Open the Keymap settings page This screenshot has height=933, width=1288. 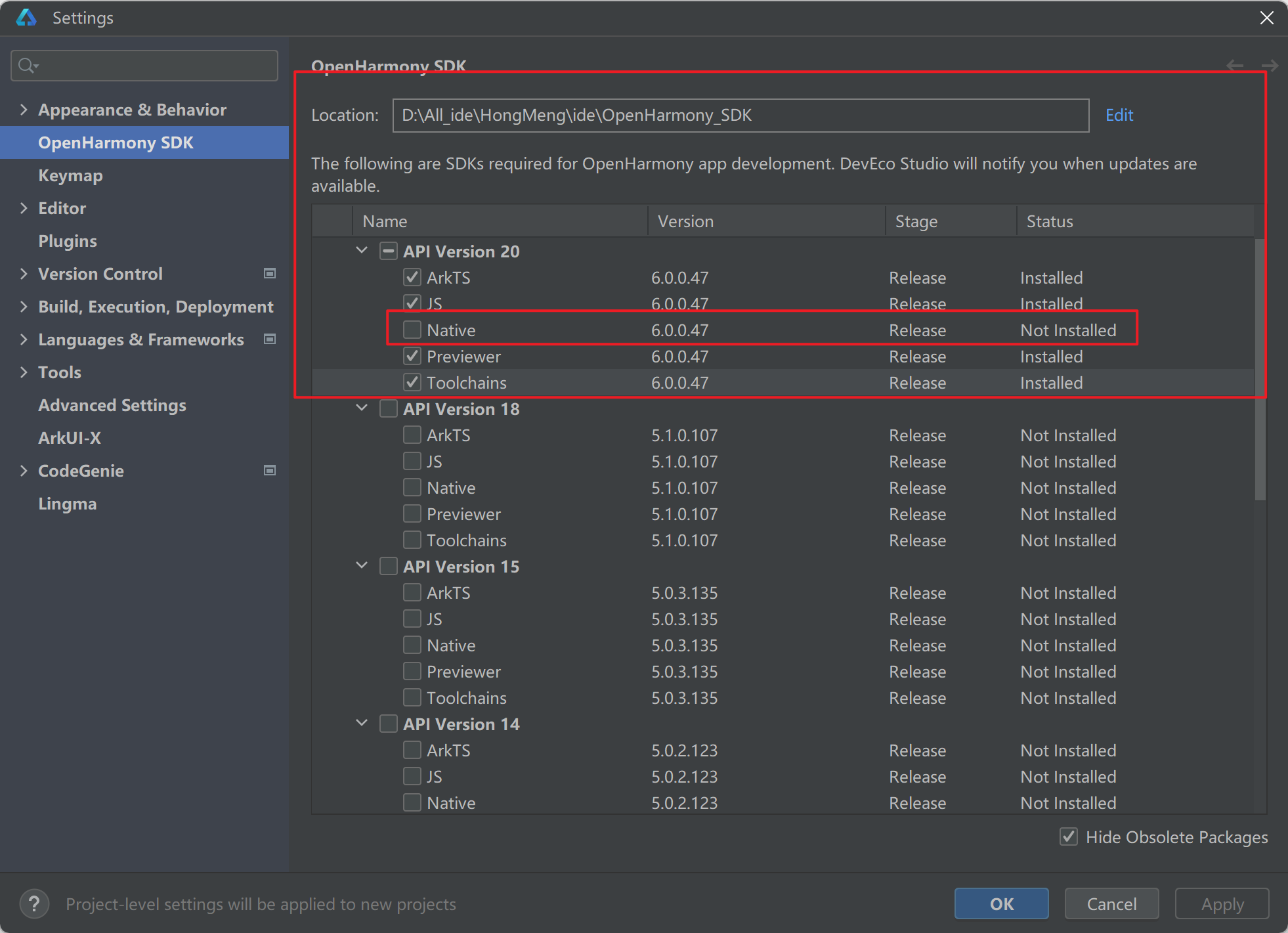[70, 175]
